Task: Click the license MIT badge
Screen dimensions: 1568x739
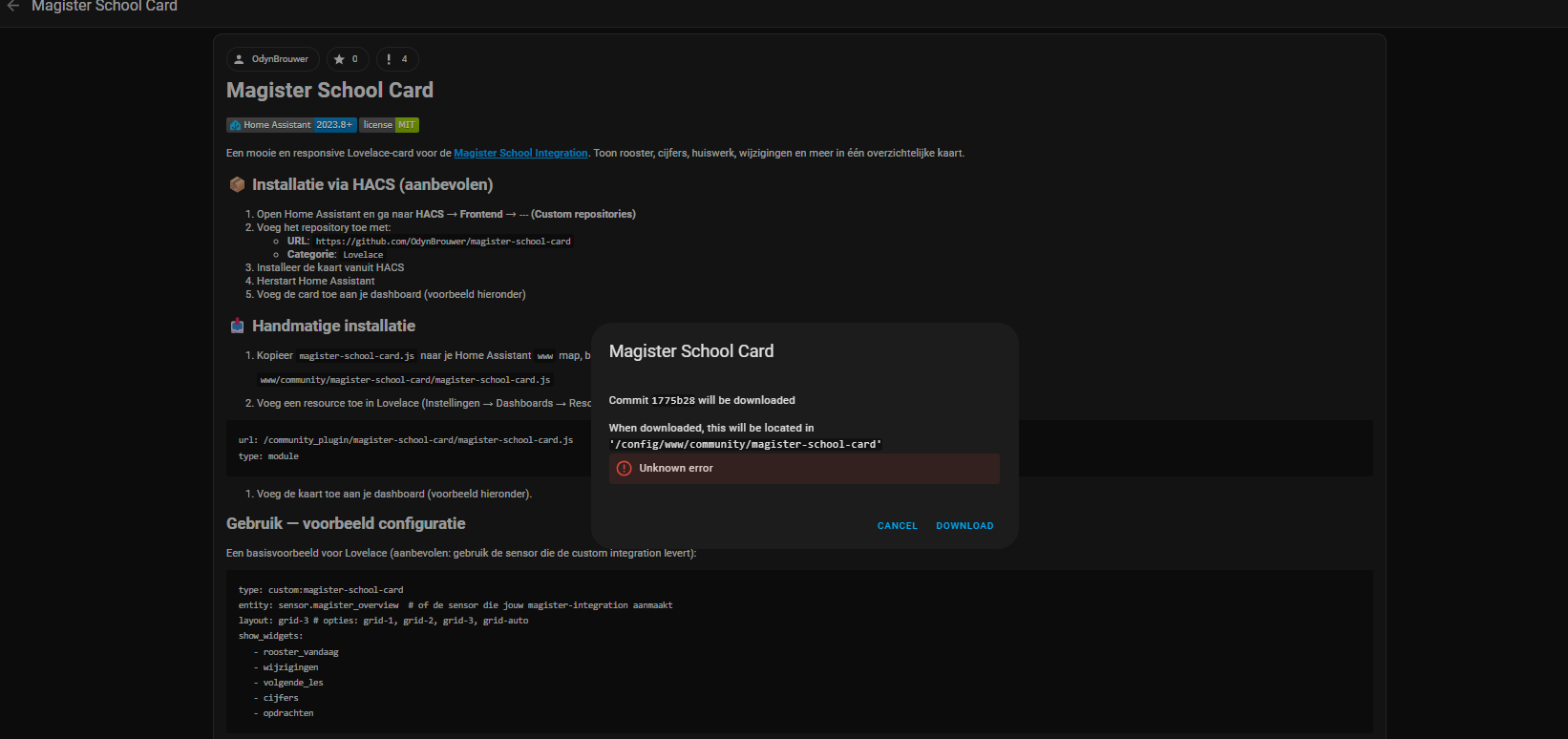Action: click(x=390, y=125)
